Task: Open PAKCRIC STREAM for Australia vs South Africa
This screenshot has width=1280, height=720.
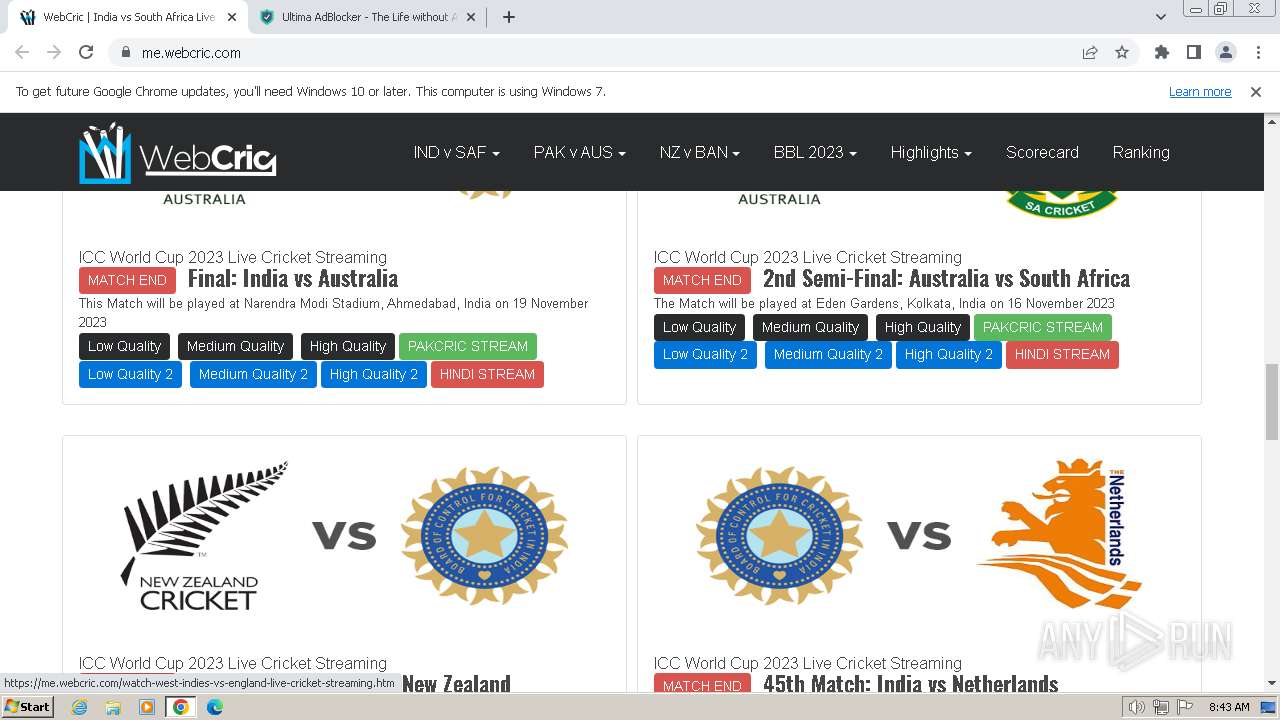Action: pos(1043,327)
